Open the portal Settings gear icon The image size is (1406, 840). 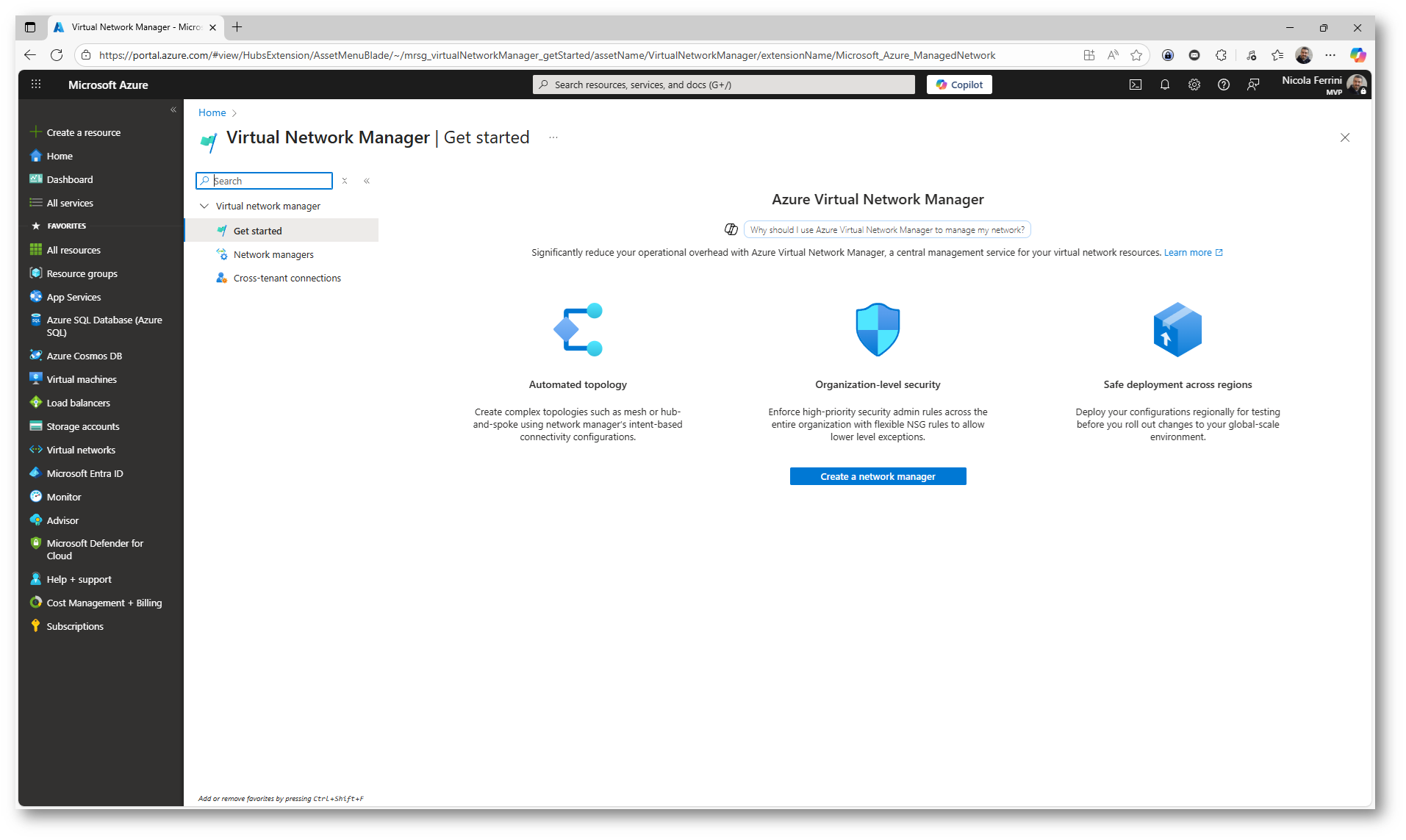tap(1194, 85)
